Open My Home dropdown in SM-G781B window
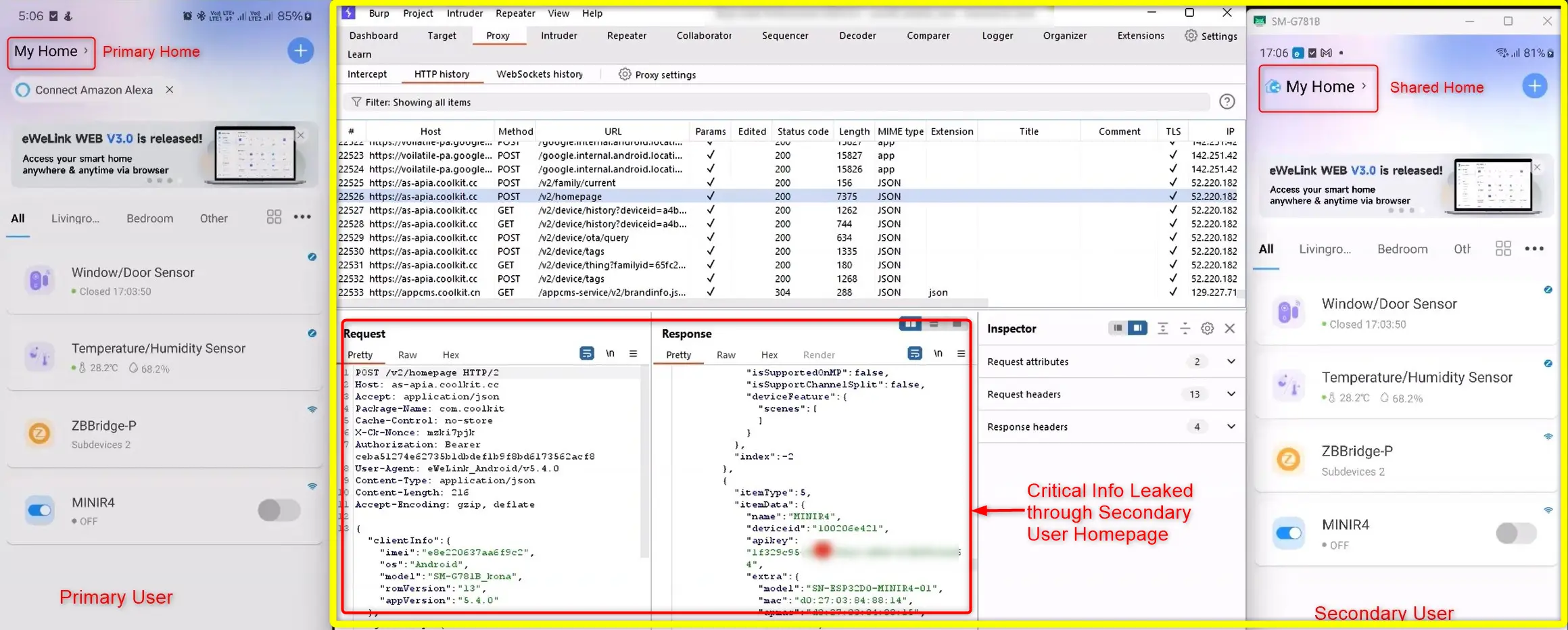This screenshot has height=630, width=1568. click(1317, 87)
